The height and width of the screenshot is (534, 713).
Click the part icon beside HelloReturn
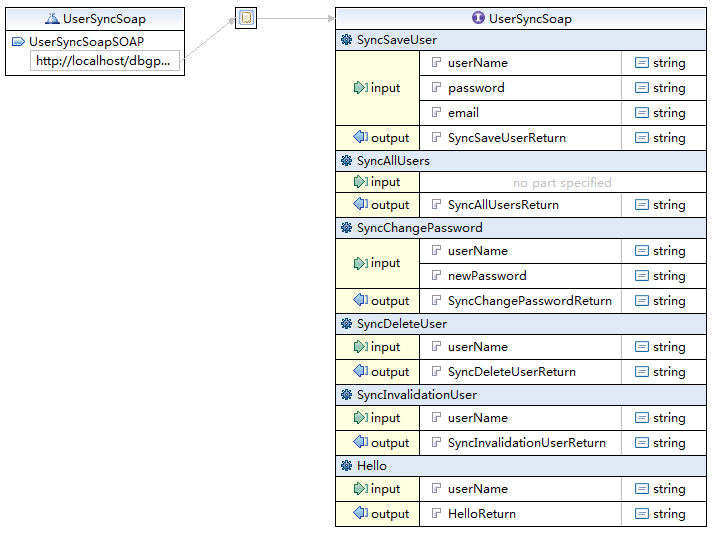[436, 513]
